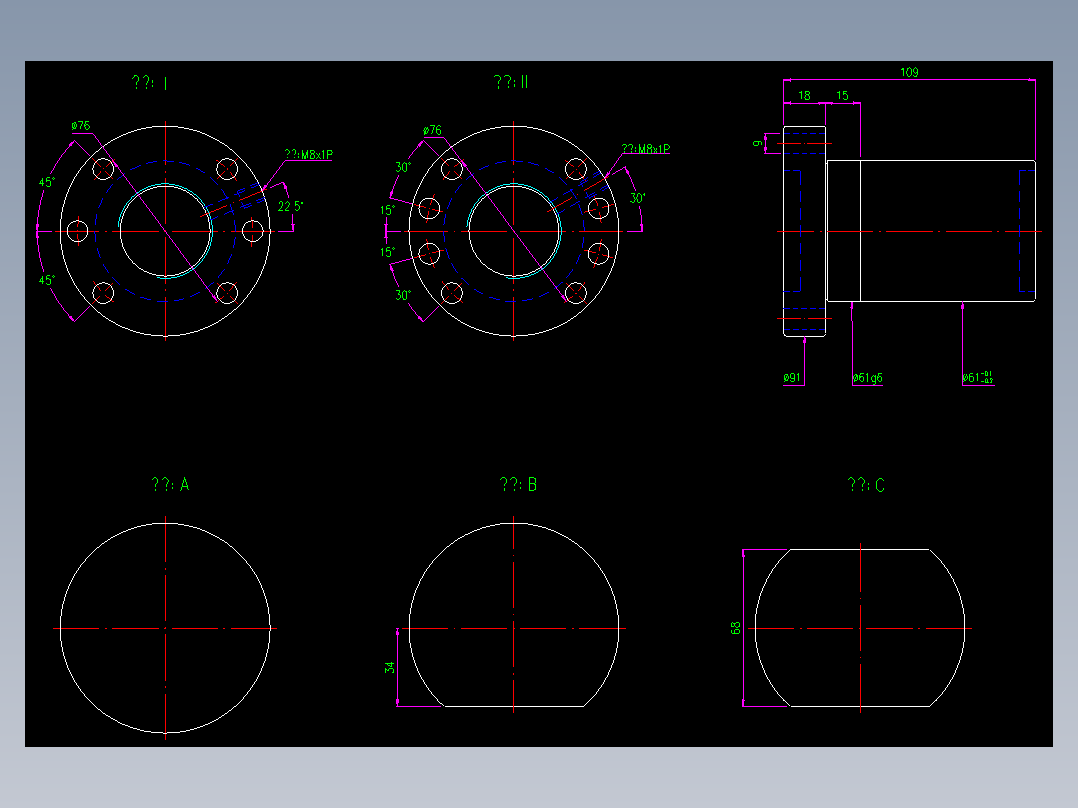This screenshot has width=1078, height=808.
Task: Click the 15° angle dimension in view II
Action: (x=388, y=210)
